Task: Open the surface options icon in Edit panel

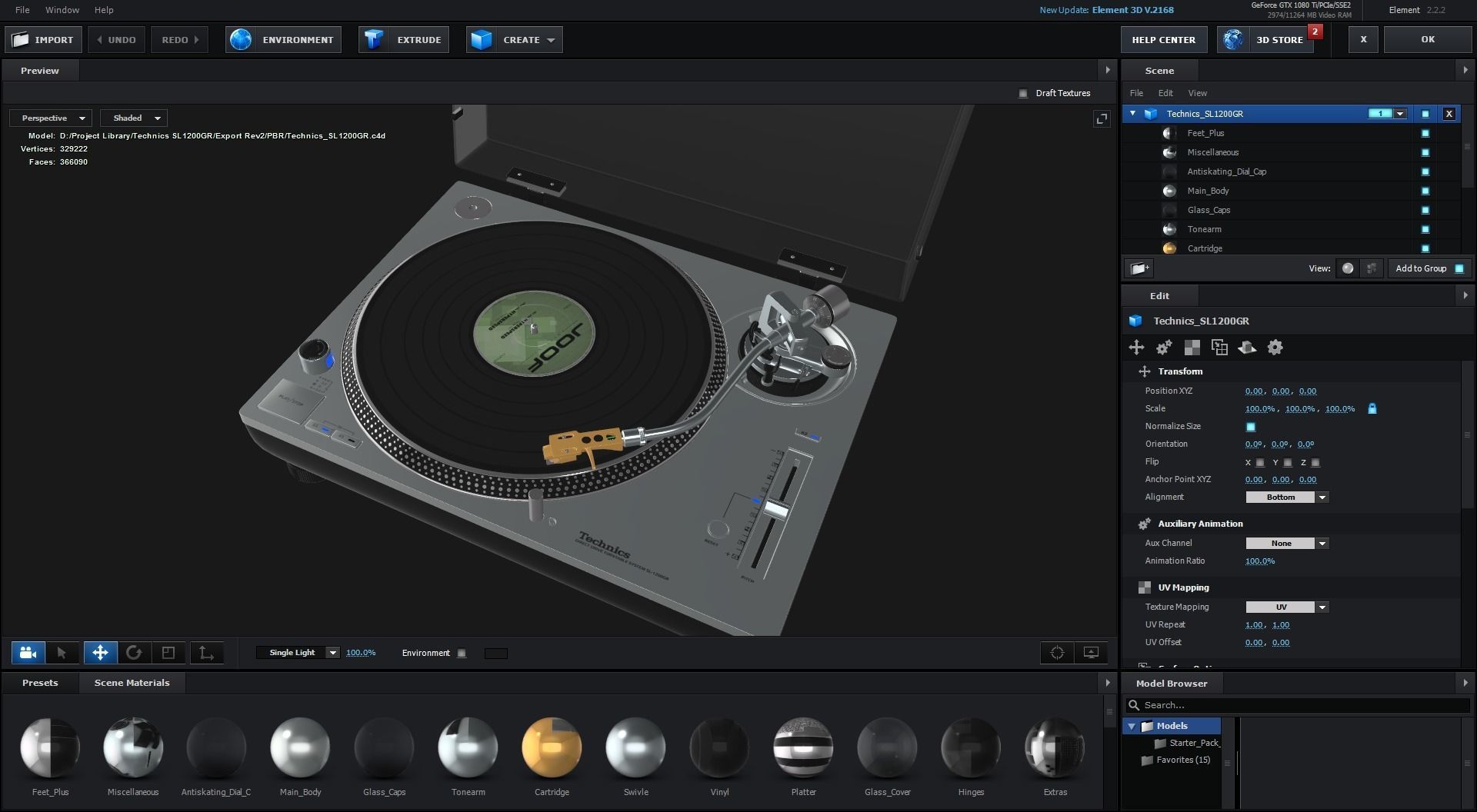Action: (x=1247, y=348)
